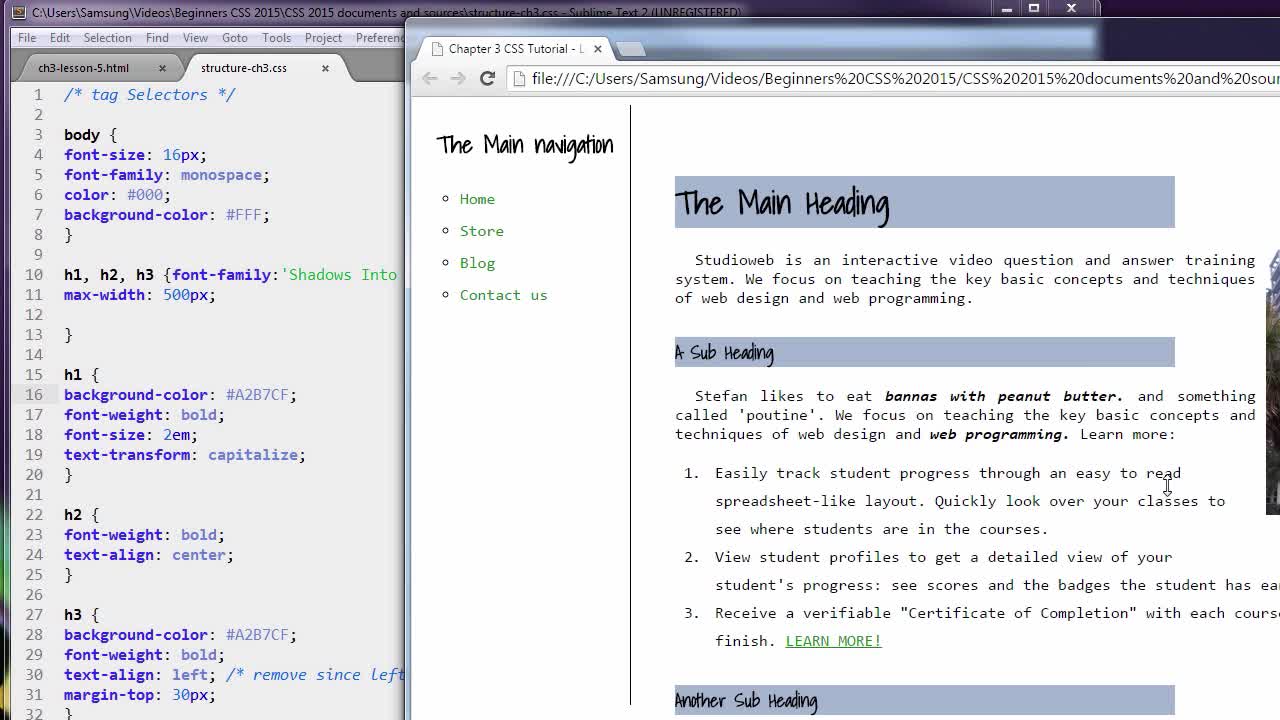1280x720 pixels.
Task: Click 'text-transform: capitalize;' line
Action: point(185,455)
